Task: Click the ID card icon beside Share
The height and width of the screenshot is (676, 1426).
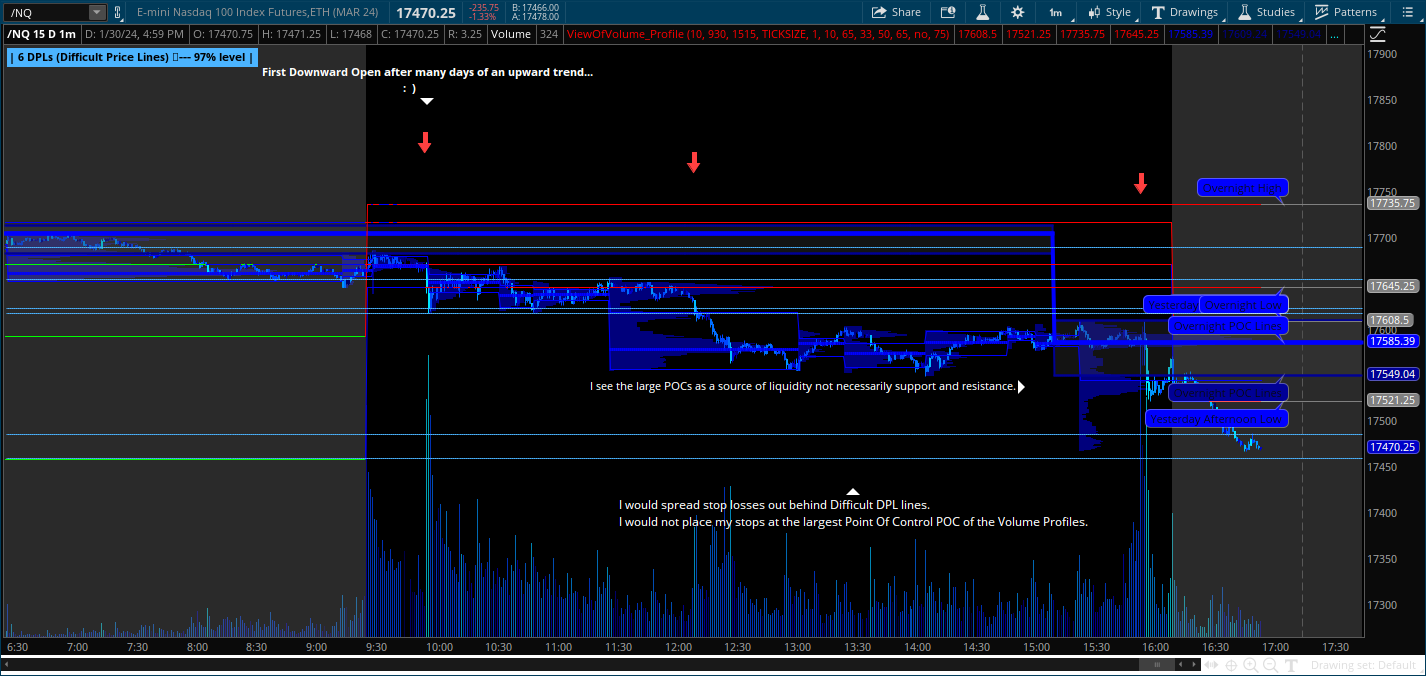Action: point(948,12)
